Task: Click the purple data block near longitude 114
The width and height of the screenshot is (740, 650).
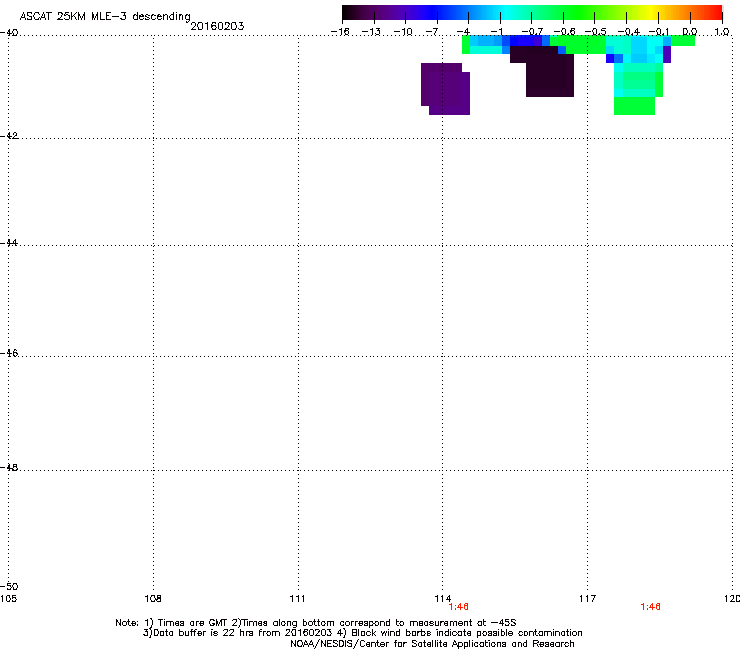Action: (446, 89)
